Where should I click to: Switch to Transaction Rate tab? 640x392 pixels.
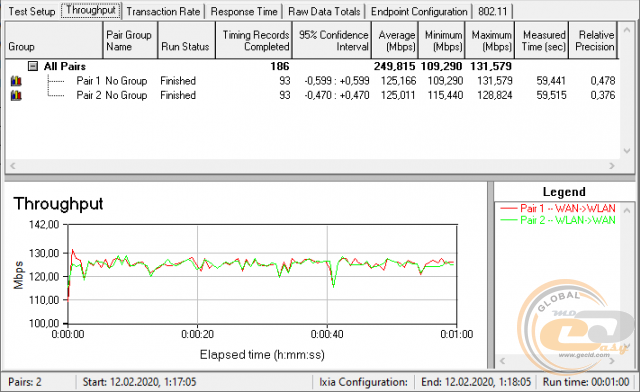point(163,11)
